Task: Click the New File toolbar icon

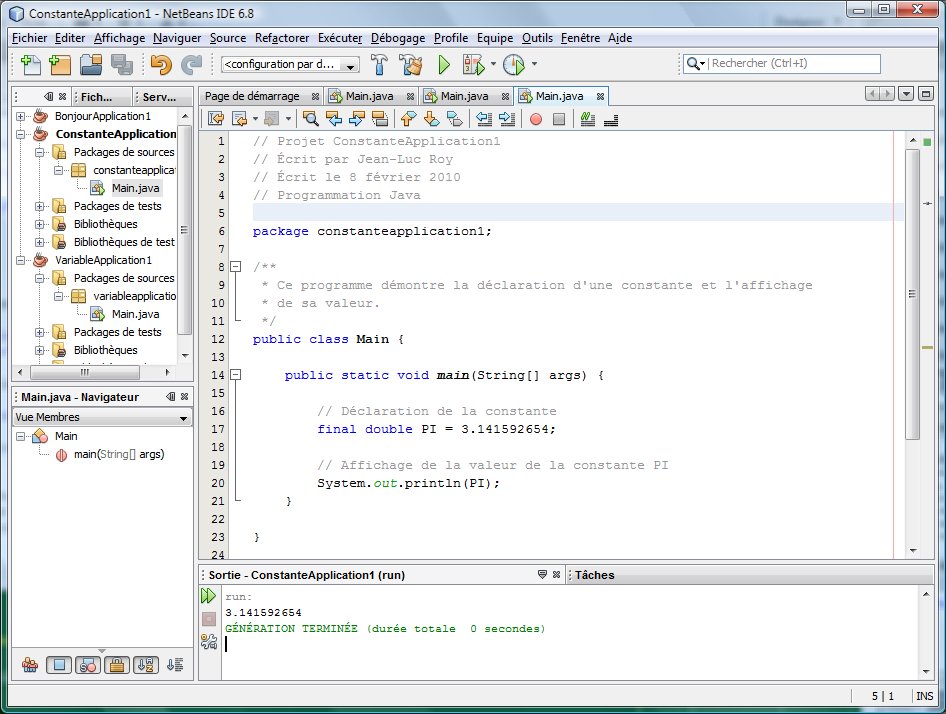Action: 30,64
